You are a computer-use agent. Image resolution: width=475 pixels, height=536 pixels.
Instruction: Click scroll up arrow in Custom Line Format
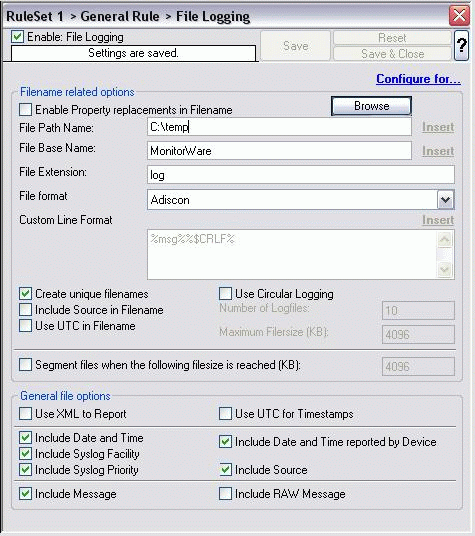pos(445,239)
